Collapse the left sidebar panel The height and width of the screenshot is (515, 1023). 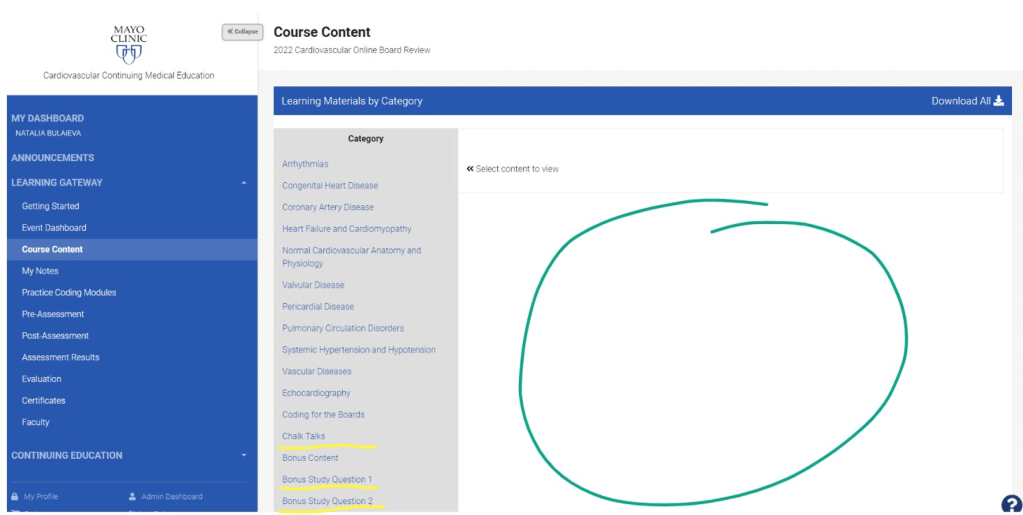coord(241,32)
